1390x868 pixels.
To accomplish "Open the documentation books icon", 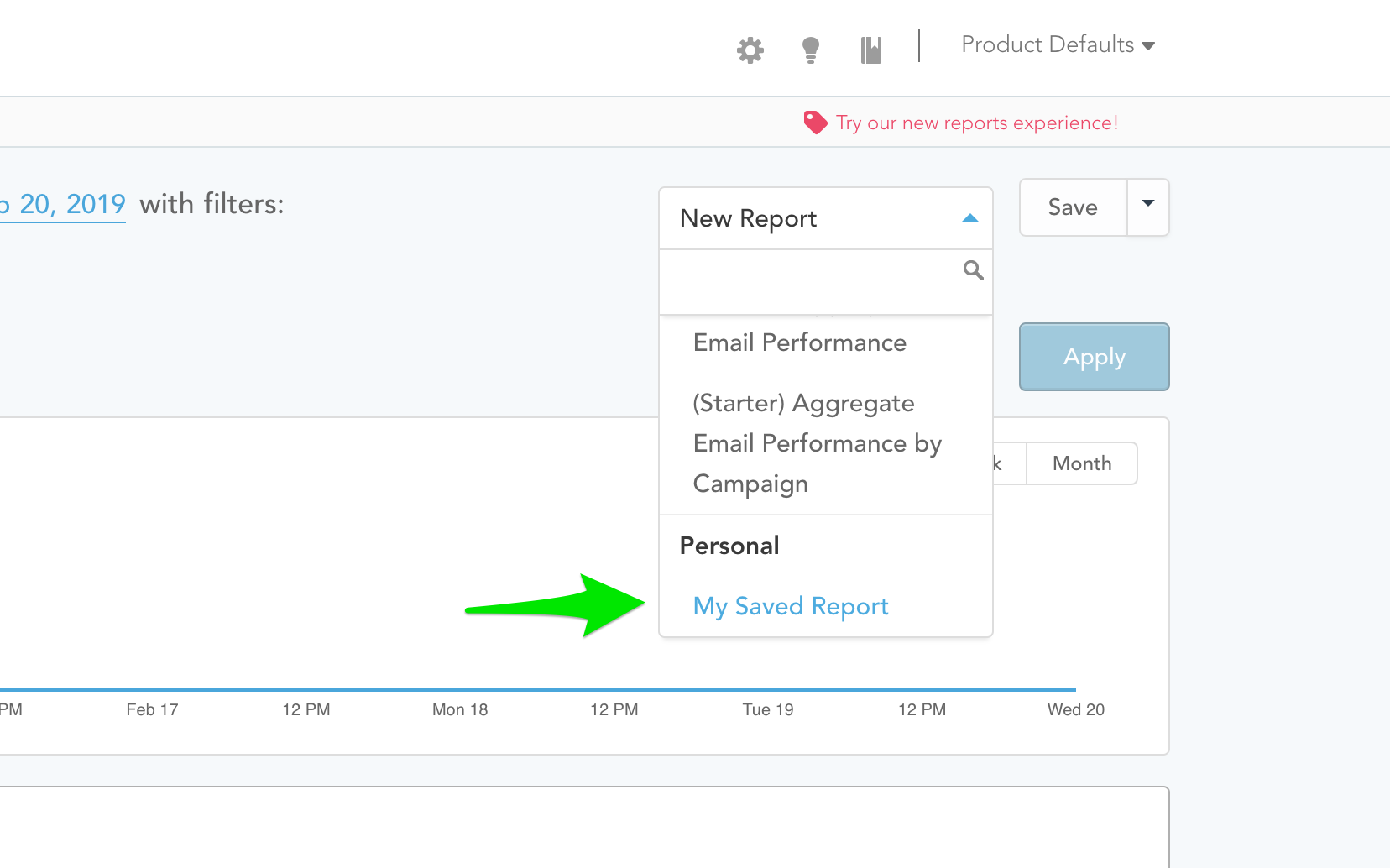I will 871,50.
